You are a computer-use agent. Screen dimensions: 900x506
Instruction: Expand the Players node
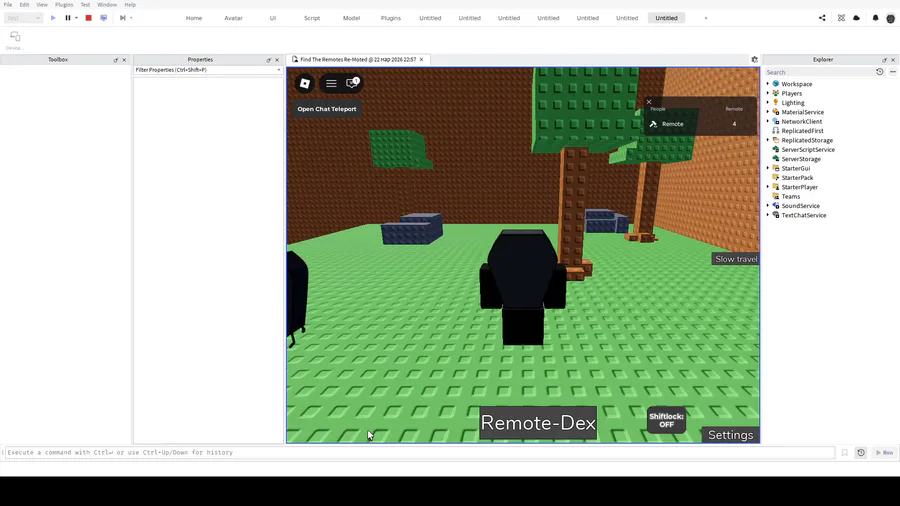point(768,93)
